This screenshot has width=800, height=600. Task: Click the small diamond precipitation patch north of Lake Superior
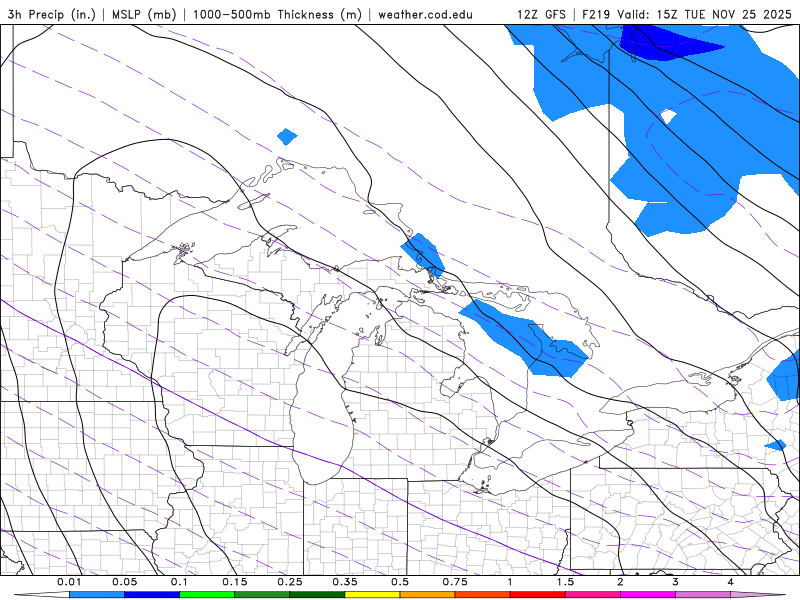pyautogui.click(x=287, y=137)
